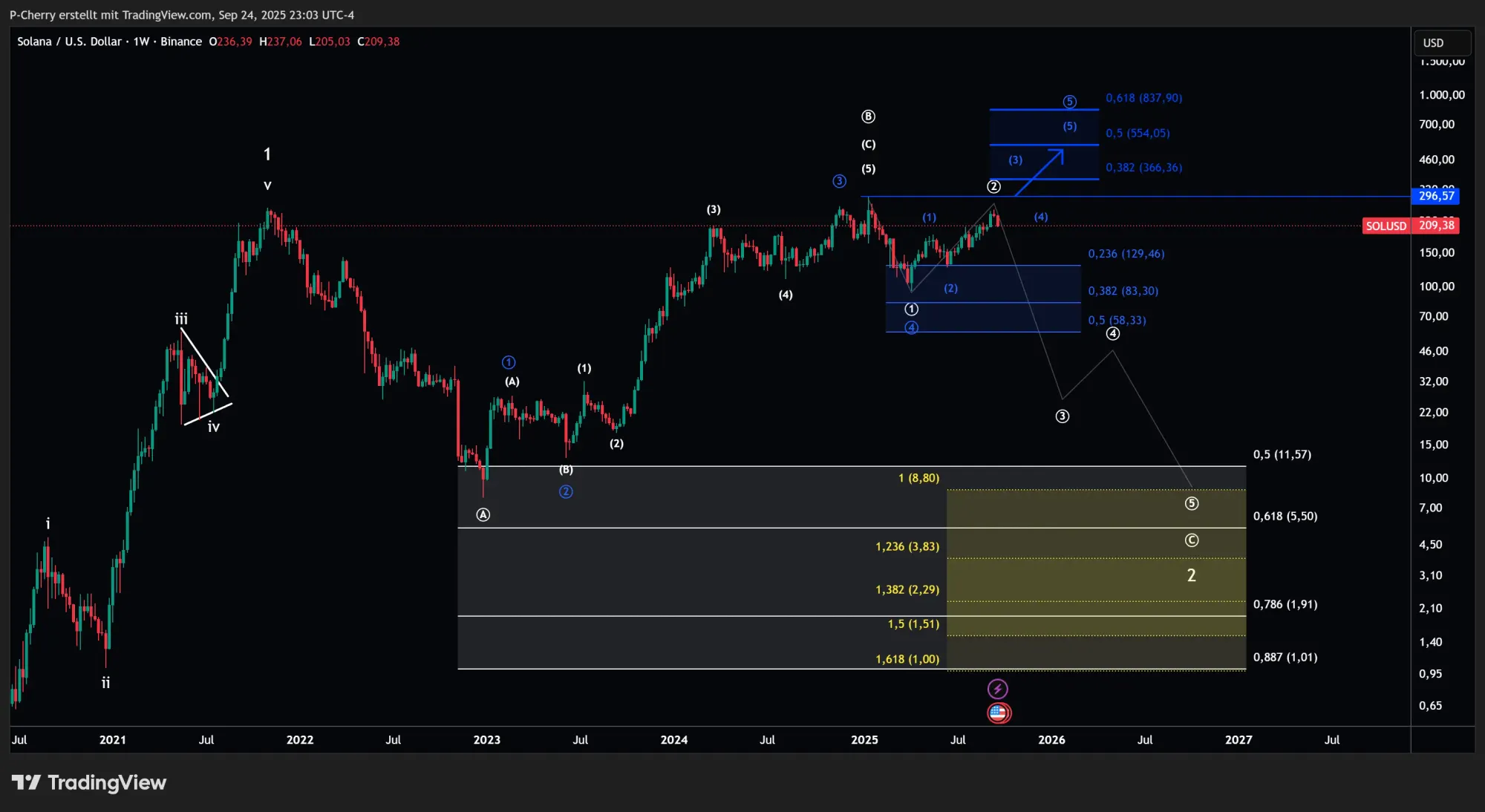This screenshot has height=812, width=1485.
Task: Click the 2027 time axis label
Action: click(x=1238, y=740)
